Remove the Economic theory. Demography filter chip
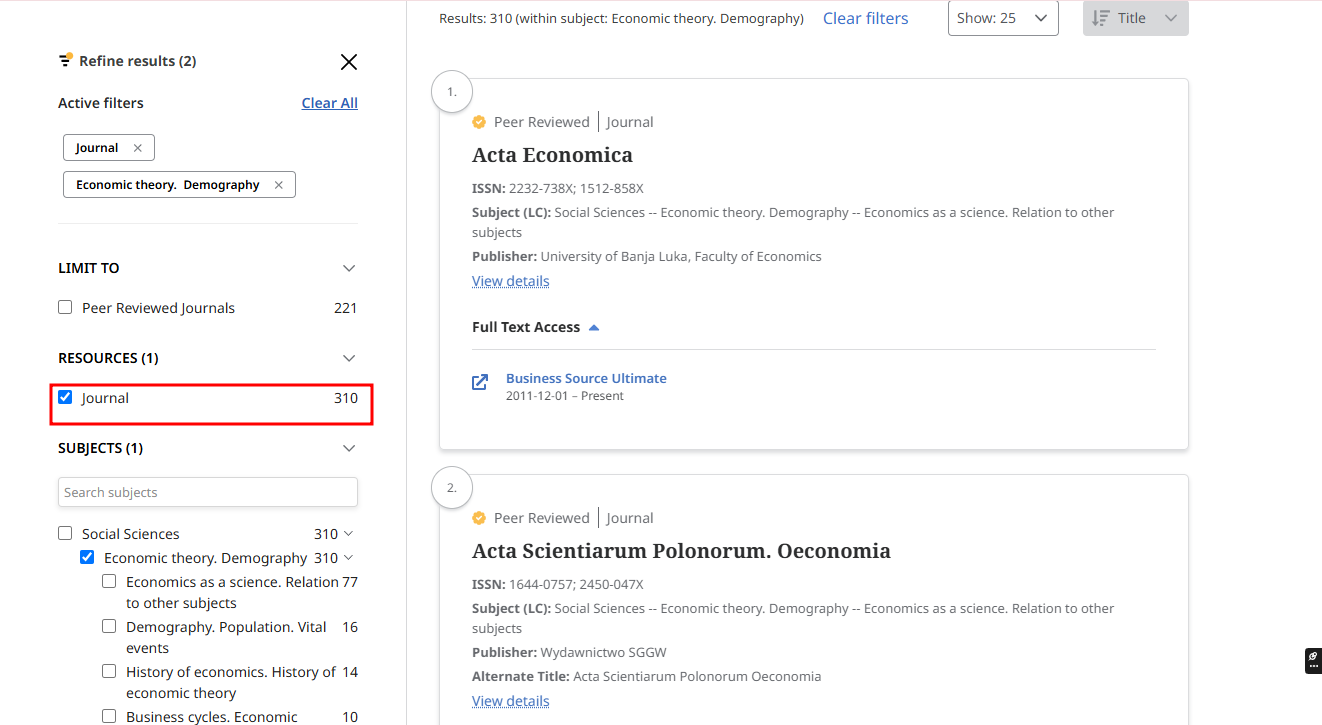The width and height of the screenshot is (1322, 725). [x=278, y=185]
